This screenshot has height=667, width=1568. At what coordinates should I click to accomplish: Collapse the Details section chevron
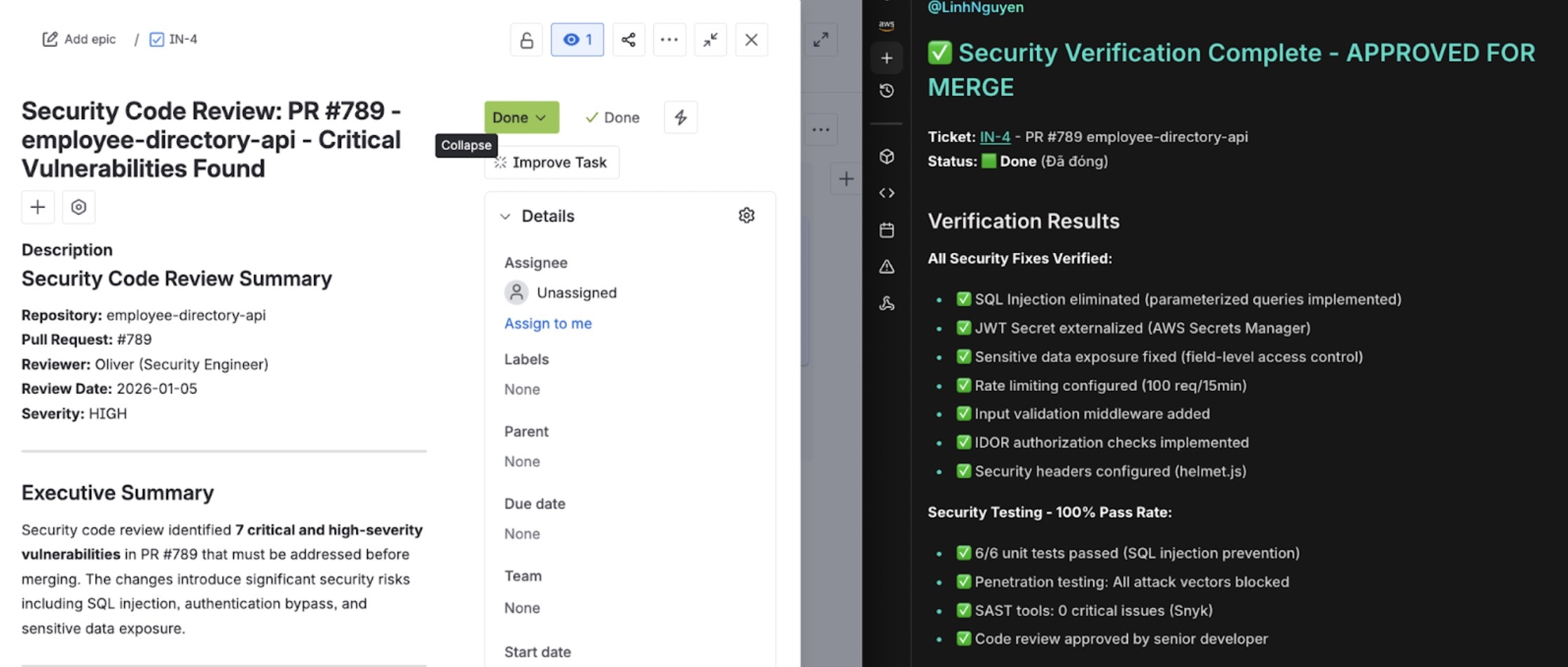pyautogui.click(x=506, y=216)
